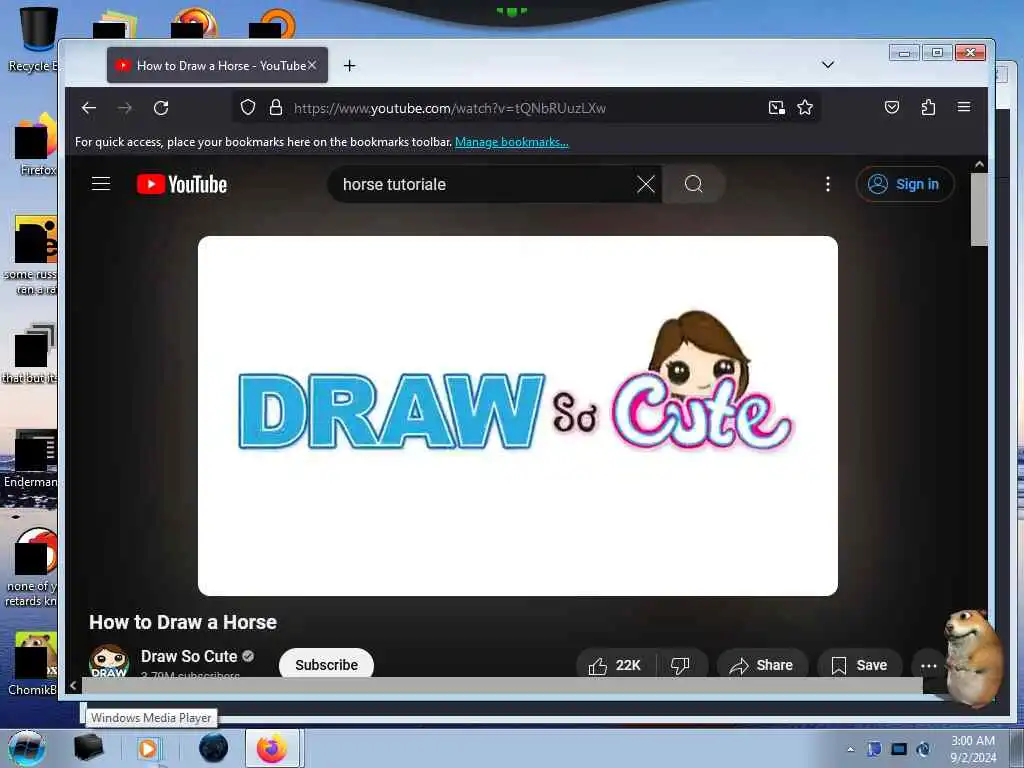Show hidden system tray icons arrow

(850, 749)
